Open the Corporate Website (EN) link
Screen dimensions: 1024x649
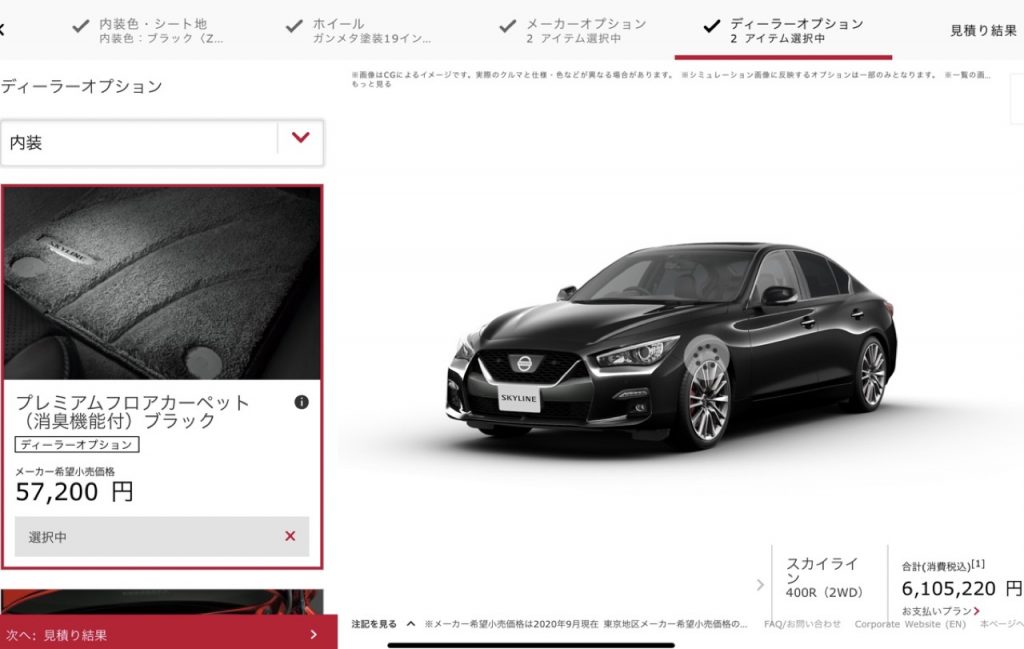pos(910,624)
